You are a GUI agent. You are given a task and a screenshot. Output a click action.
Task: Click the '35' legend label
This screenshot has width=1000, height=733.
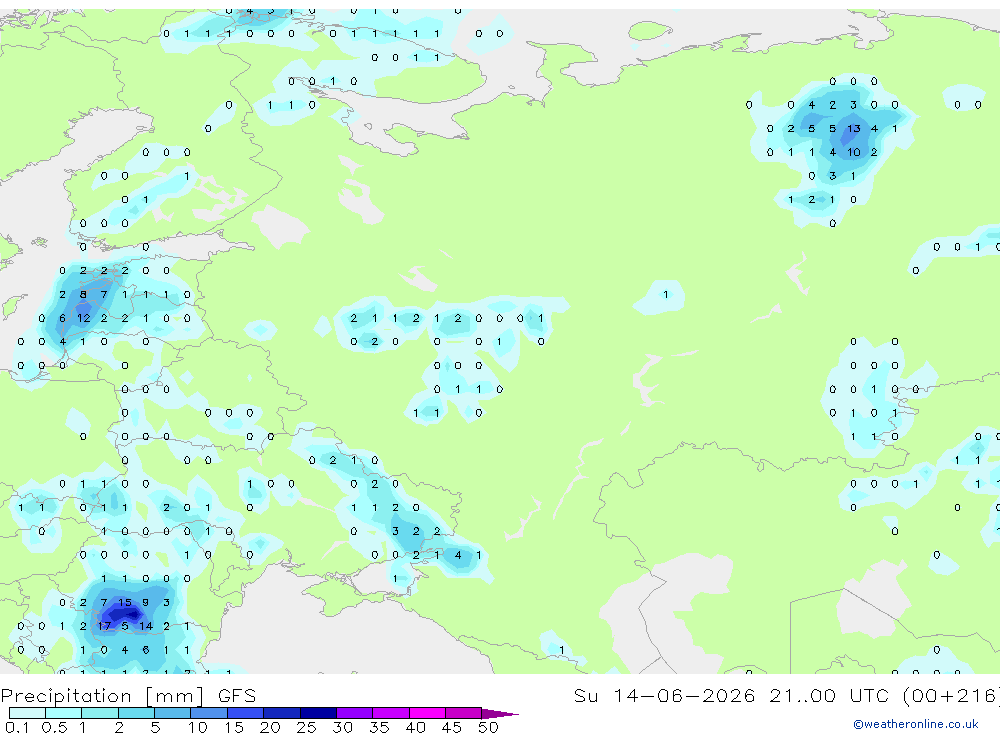tap(379, 727)
